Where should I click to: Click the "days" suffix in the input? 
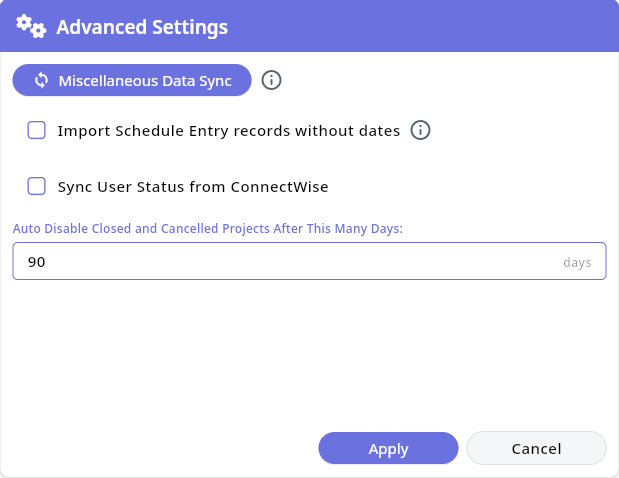tap(577, 263)
